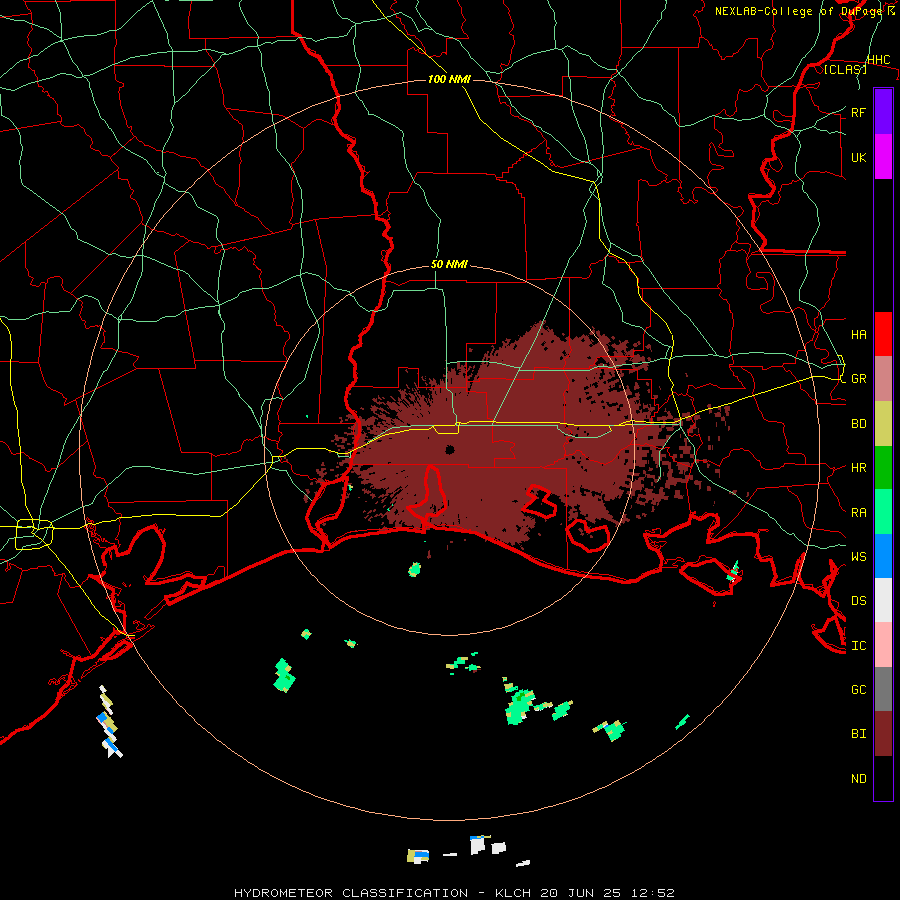
Task: Click the HHC product label
Action: point(878,59)
